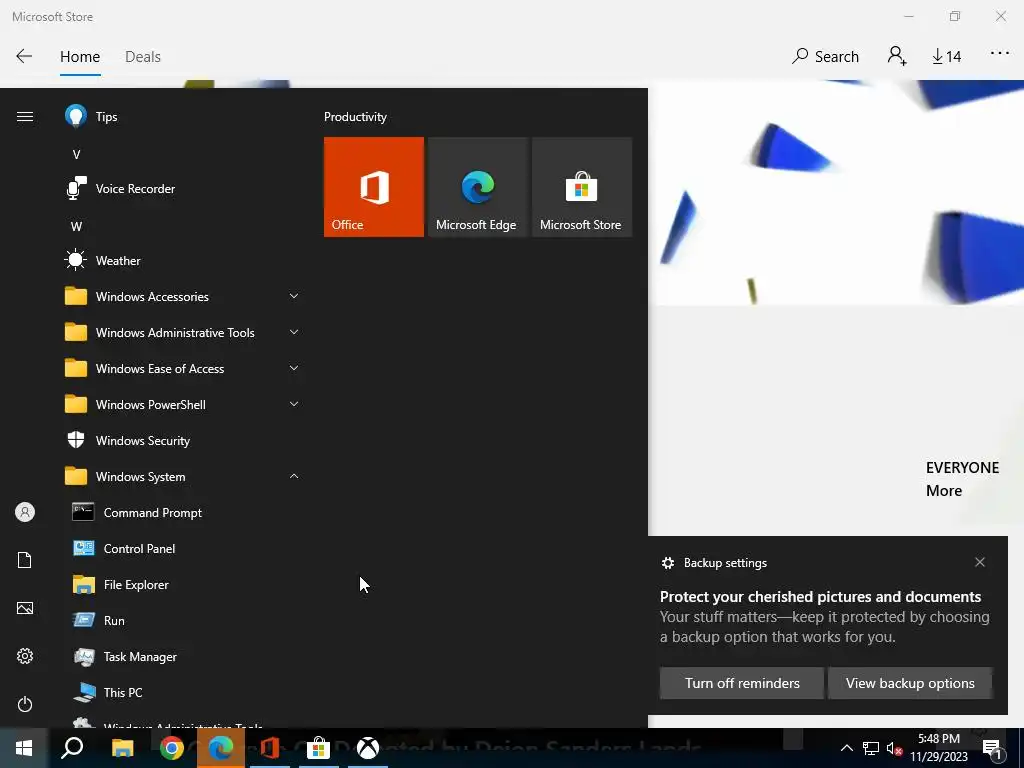
Task: Open the notification center icon
Action: pyautogui.click(x=993, y=748)
